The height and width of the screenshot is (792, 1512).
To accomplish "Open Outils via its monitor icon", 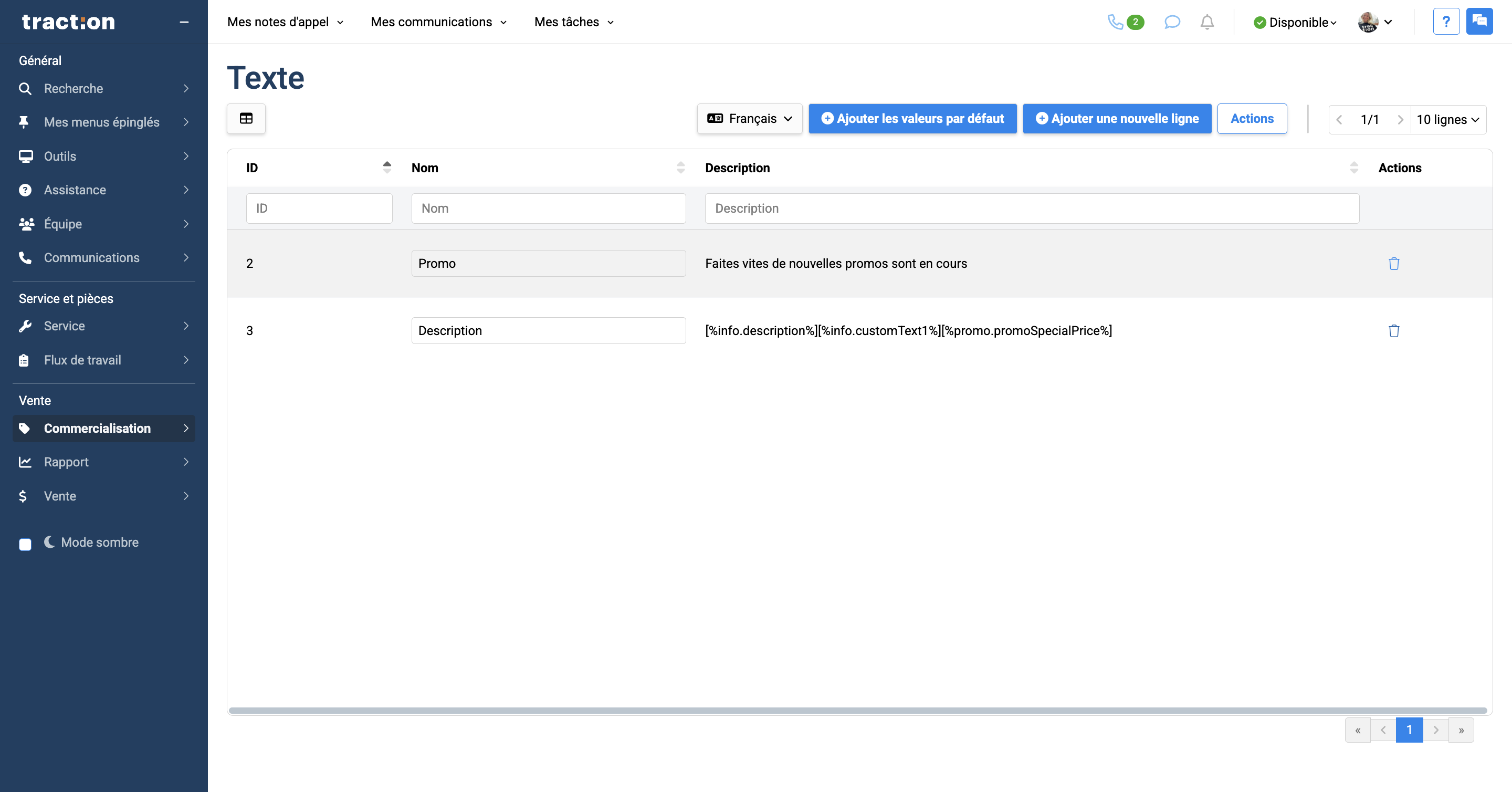I will [x=25, y=155].
